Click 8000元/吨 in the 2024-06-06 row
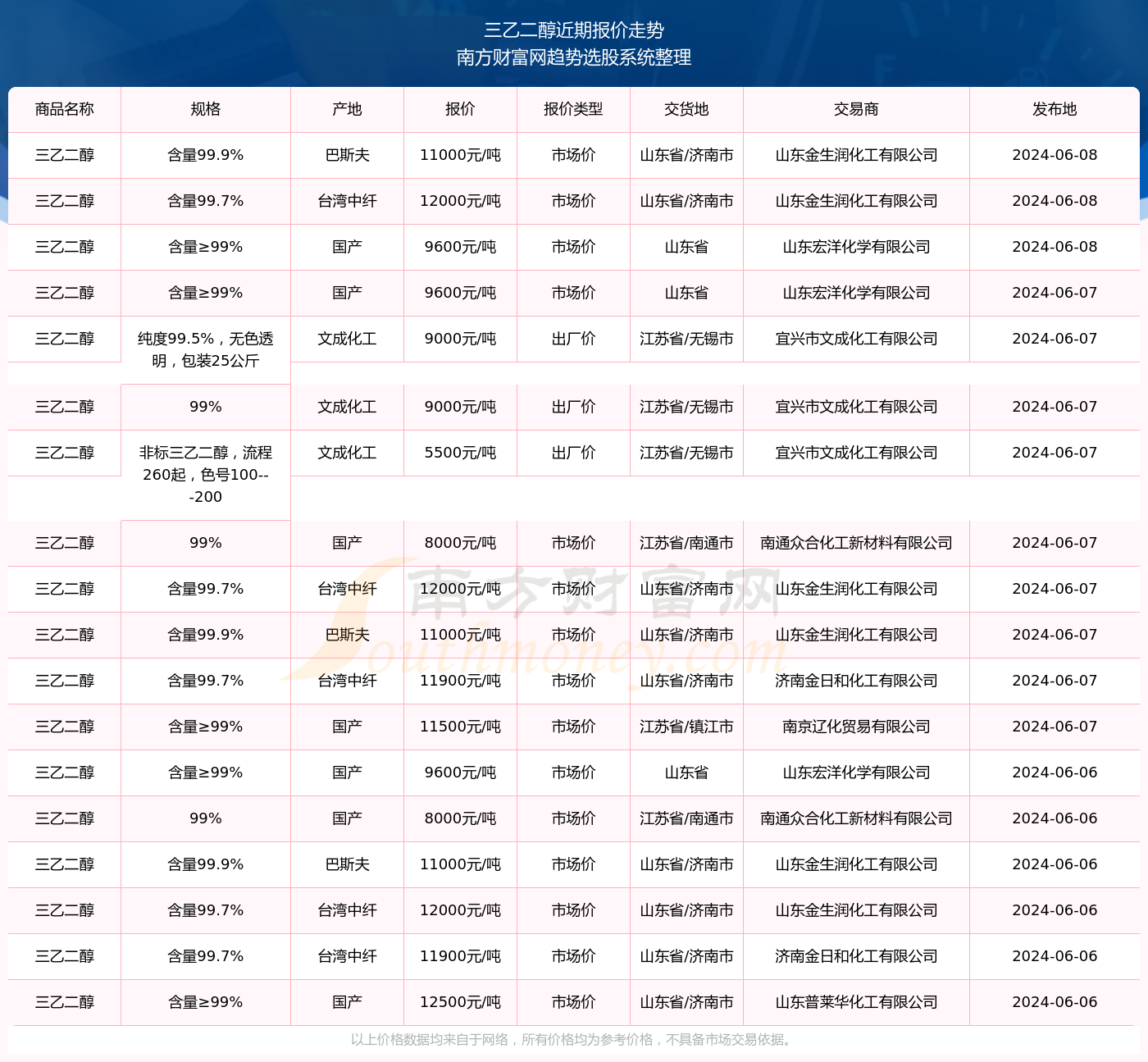Screen dimensions: 1148x1062 click(461, 818)
